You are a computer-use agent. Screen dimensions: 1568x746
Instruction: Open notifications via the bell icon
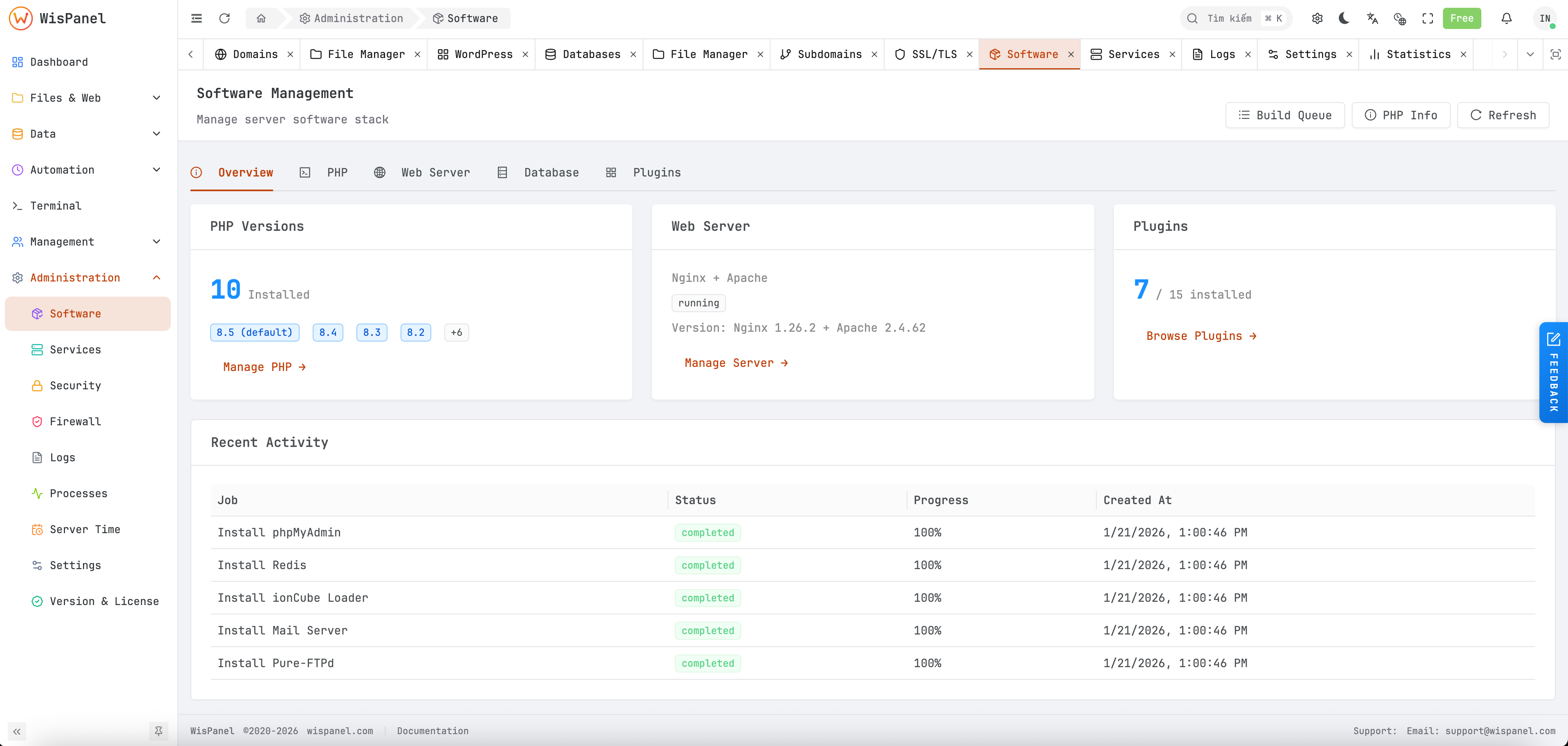(x=1507, y=18)
